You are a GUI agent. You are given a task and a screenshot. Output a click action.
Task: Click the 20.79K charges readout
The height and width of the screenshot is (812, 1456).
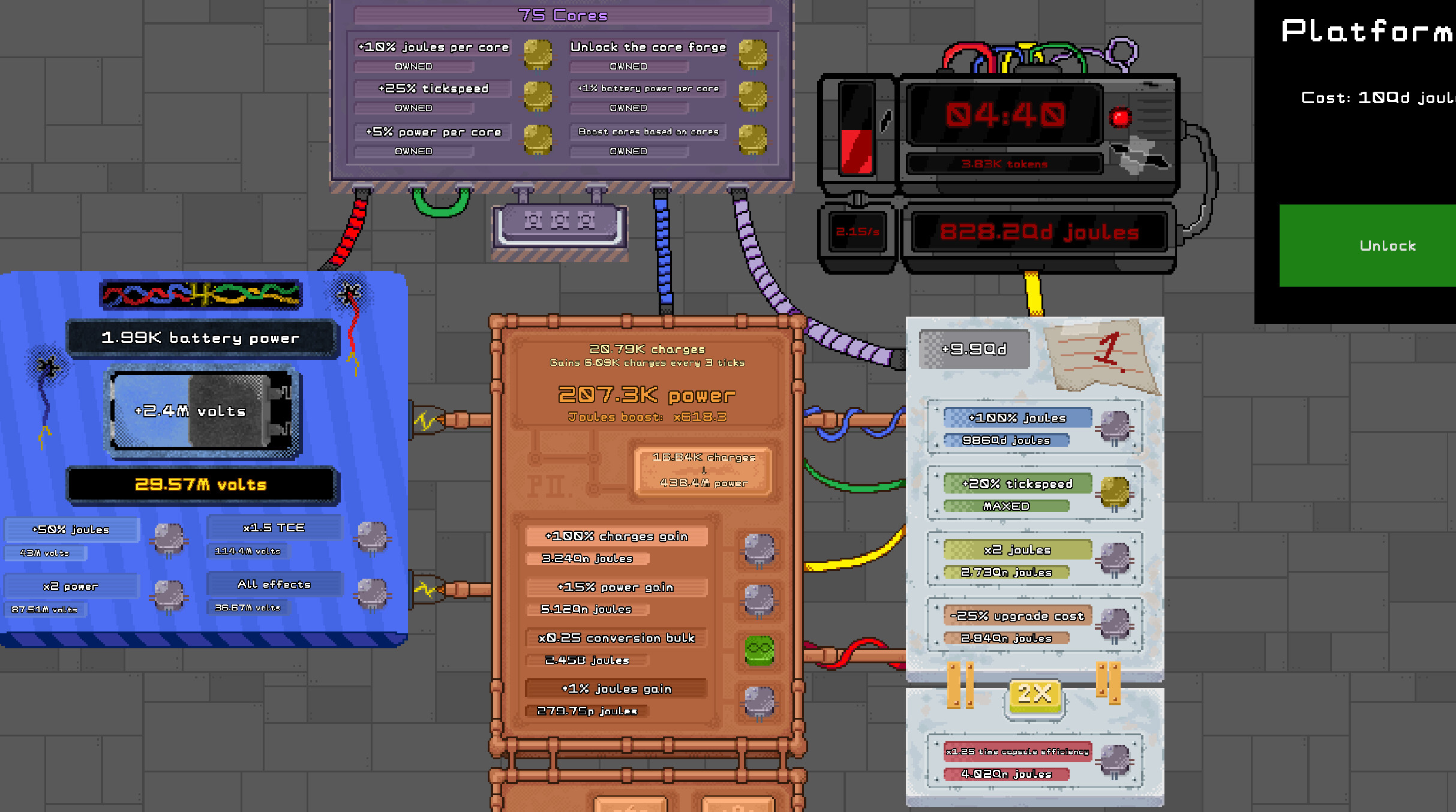point(647,349)
